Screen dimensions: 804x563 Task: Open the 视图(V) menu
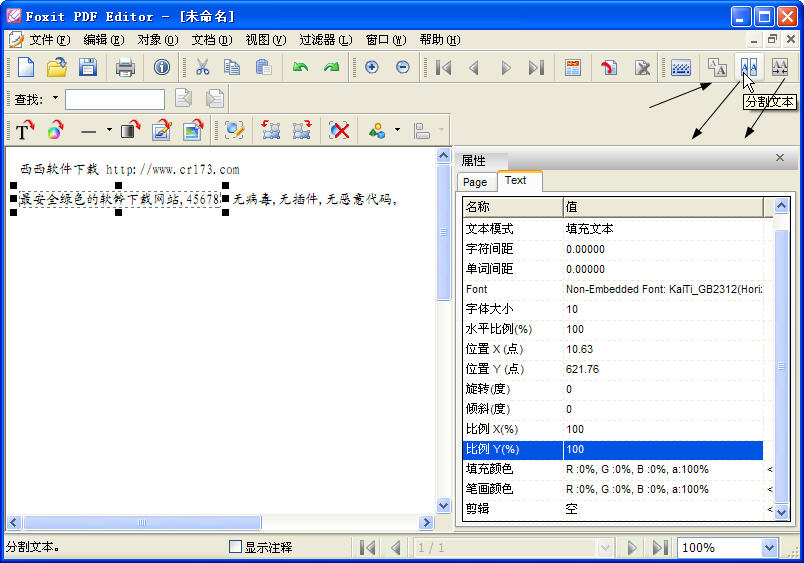click(265, 39)
